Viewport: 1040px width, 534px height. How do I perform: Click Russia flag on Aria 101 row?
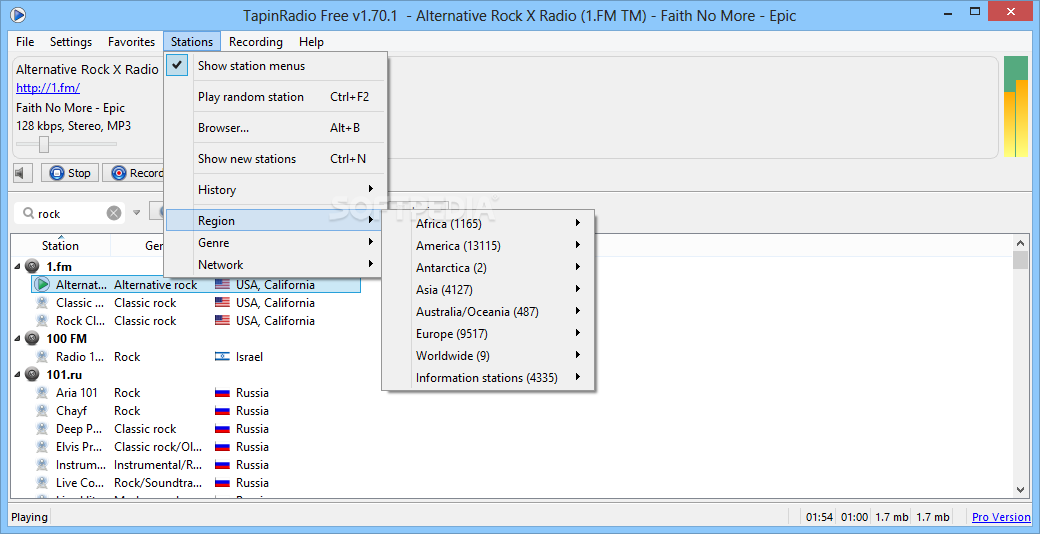(x=222, y=393)
